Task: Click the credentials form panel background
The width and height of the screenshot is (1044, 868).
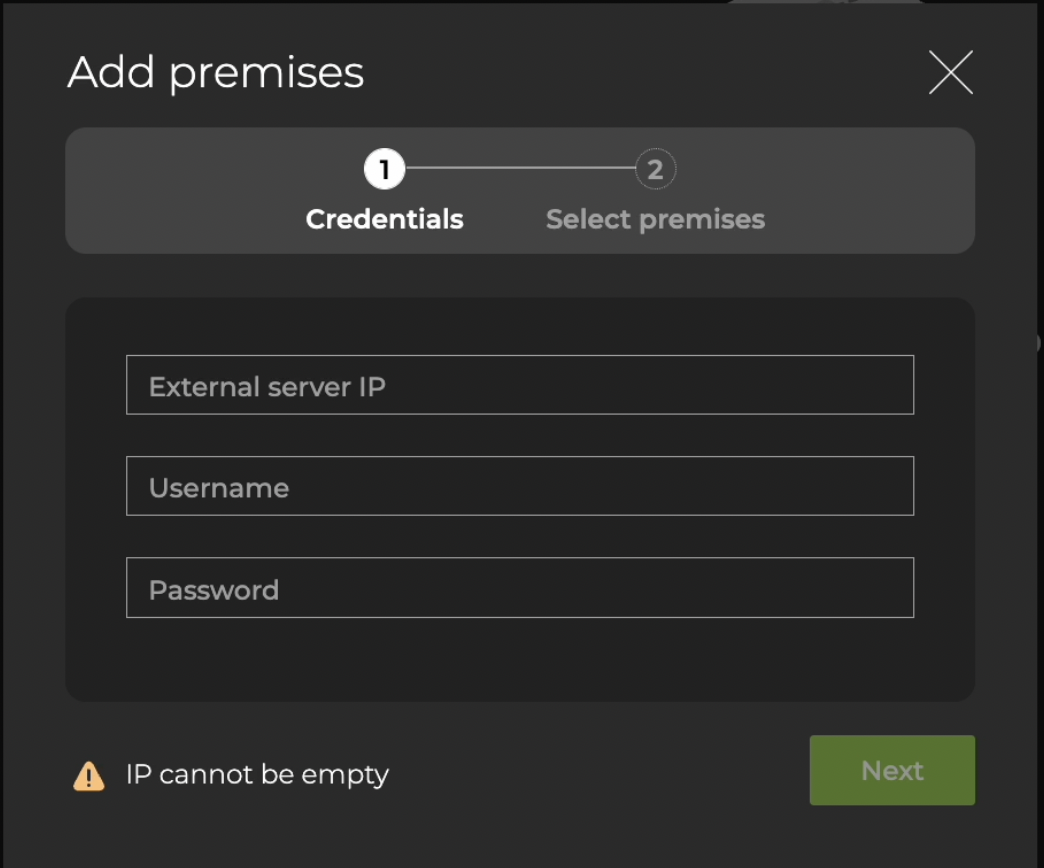Action: click(x=520, y=660)
